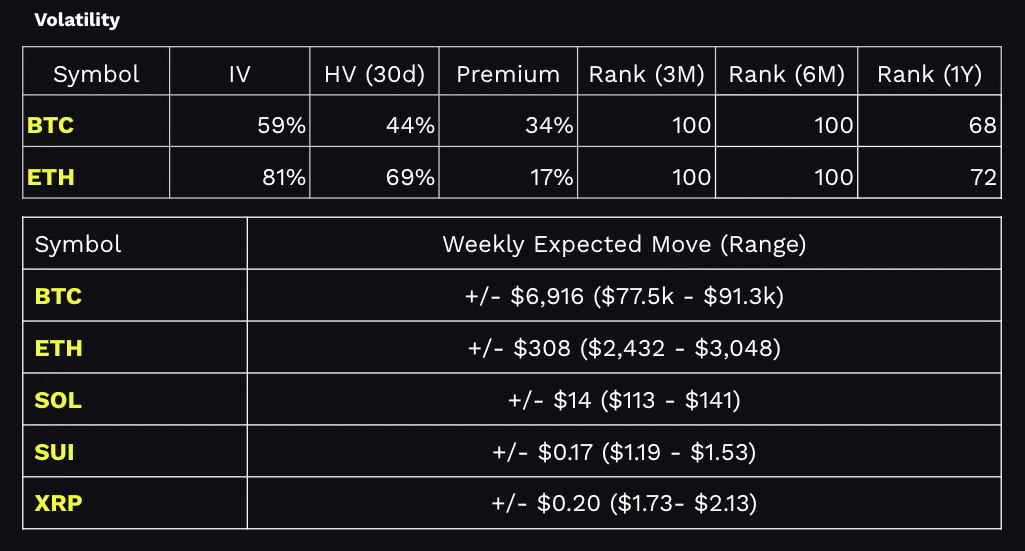Click ETH's 1Y rank value 72
Screen dimensions: 1025x551
(983, 178)
